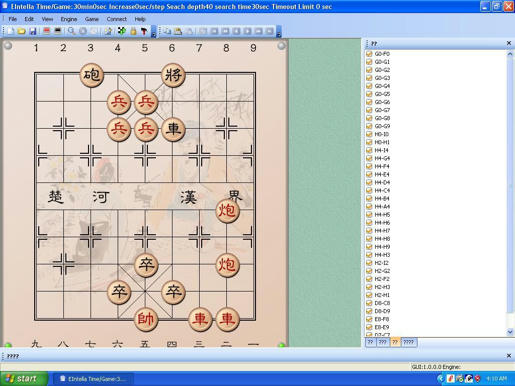Click the green checkered flag toolbar icon

(122, 31)
